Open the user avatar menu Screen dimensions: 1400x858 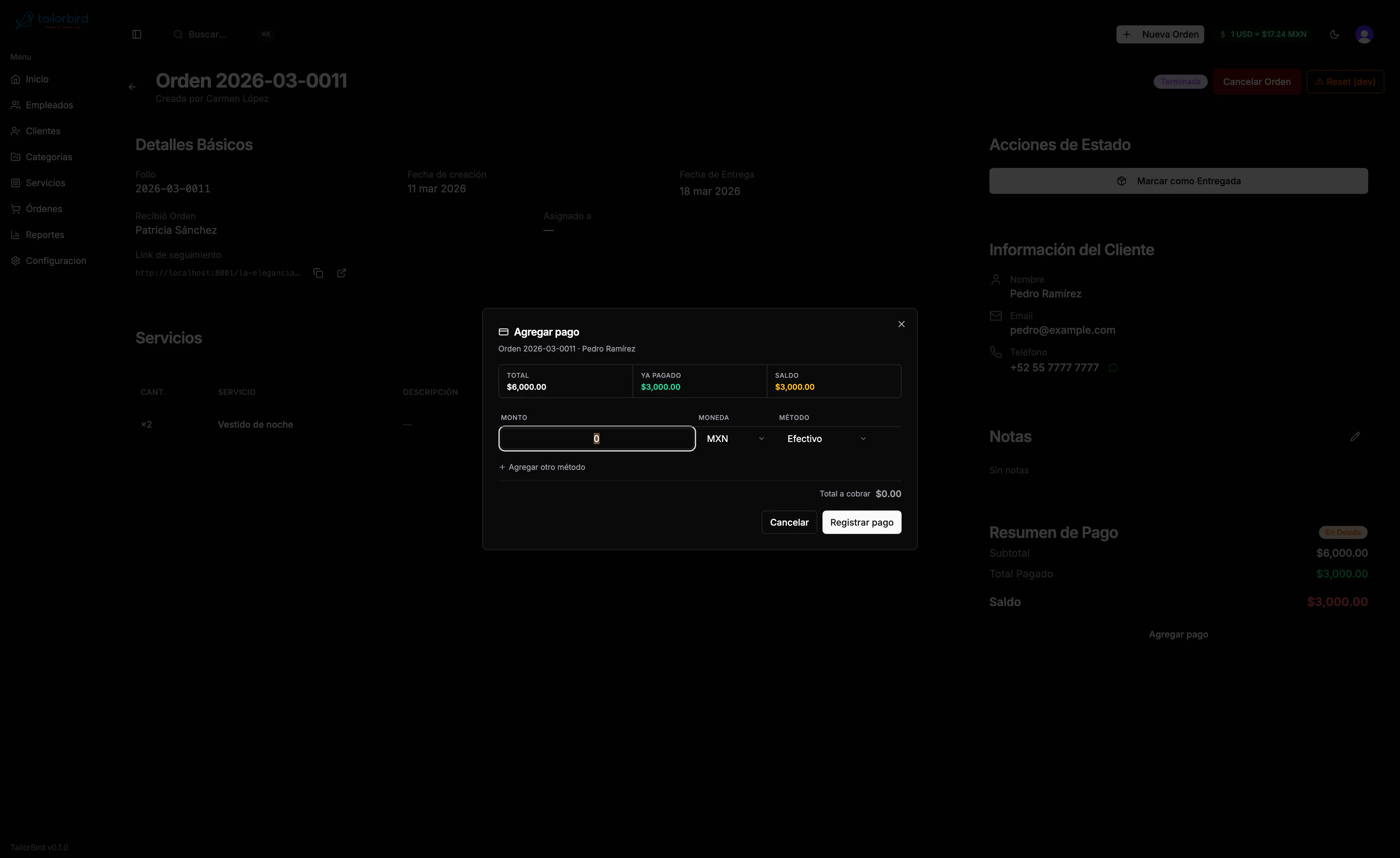(1364, 34)
